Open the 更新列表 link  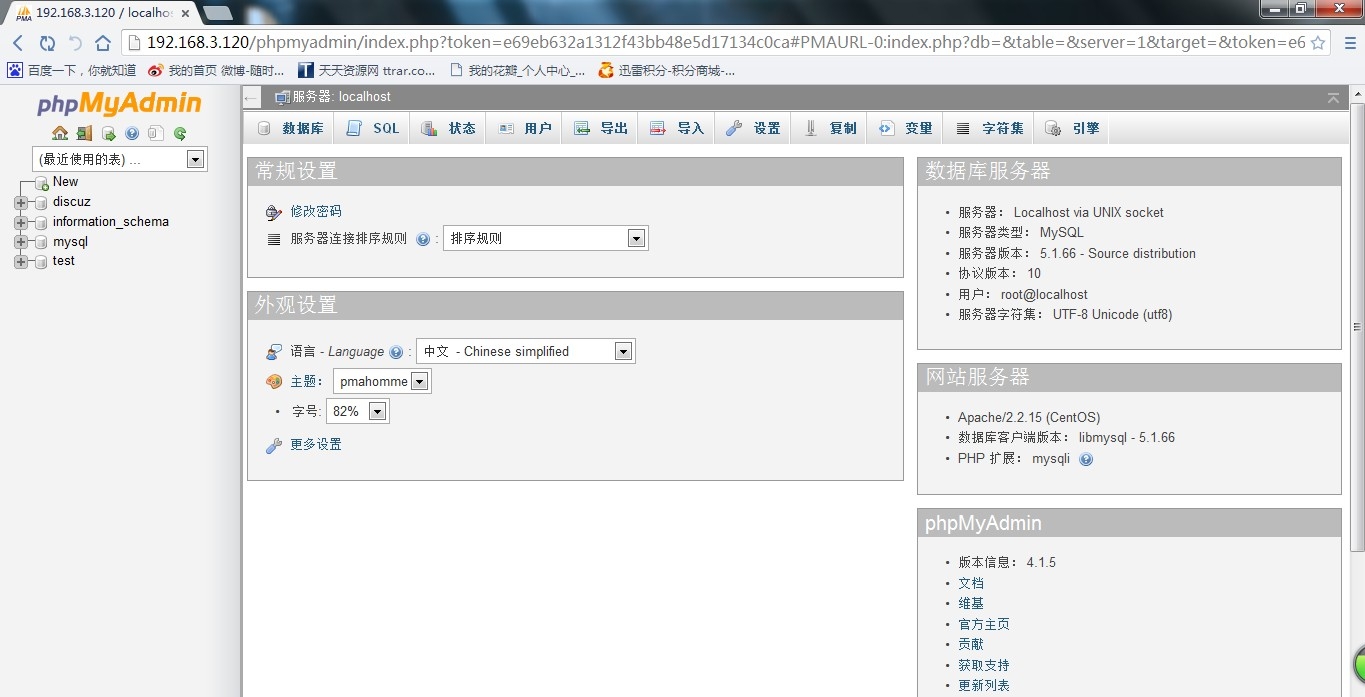pyautogui.click(x=984, y=686)
